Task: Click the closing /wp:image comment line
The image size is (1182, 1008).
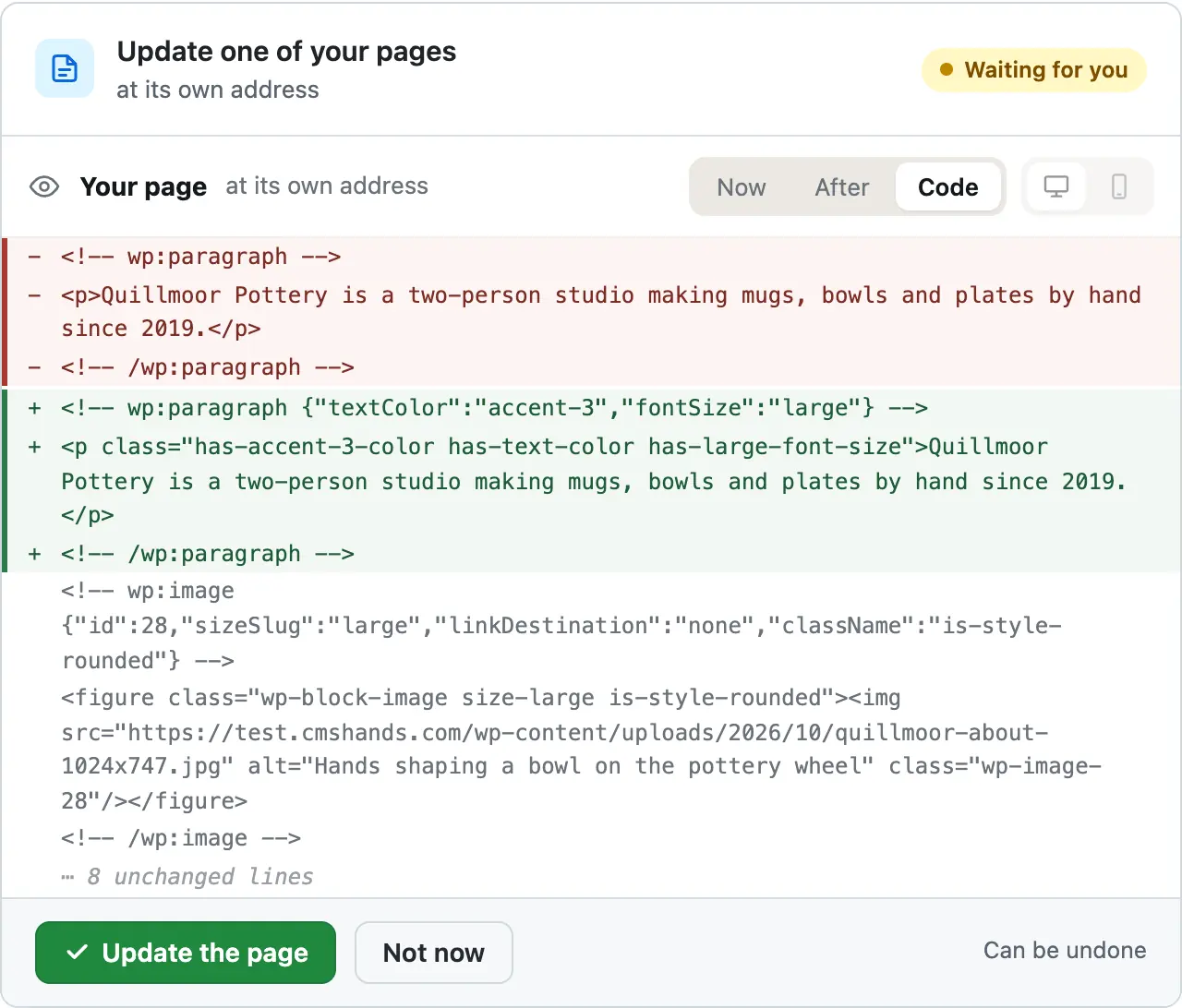Action: pyautogui.click(x=592, y=838)
